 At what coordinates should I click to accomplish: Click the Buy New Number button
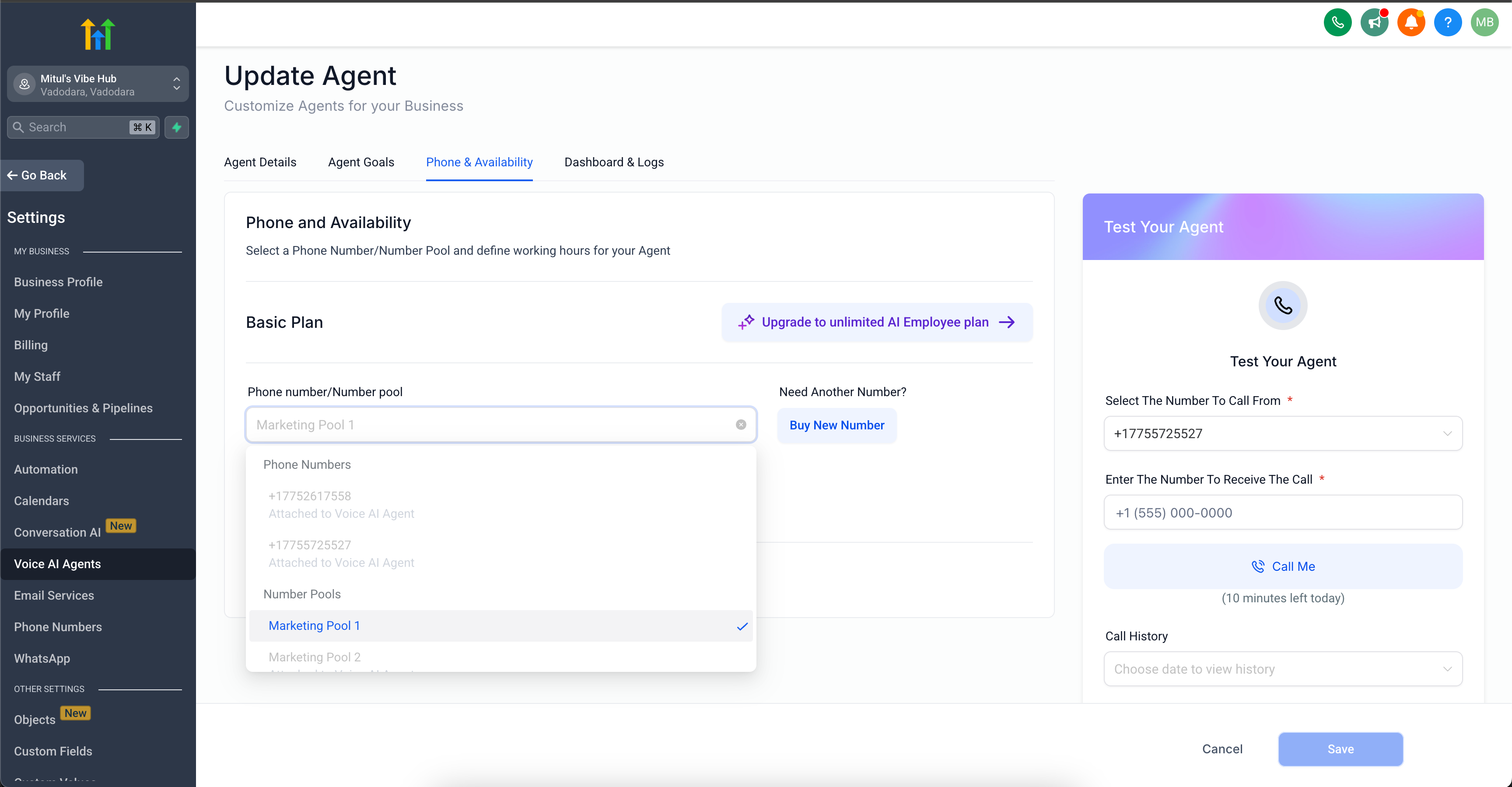(x=836, y=425)
